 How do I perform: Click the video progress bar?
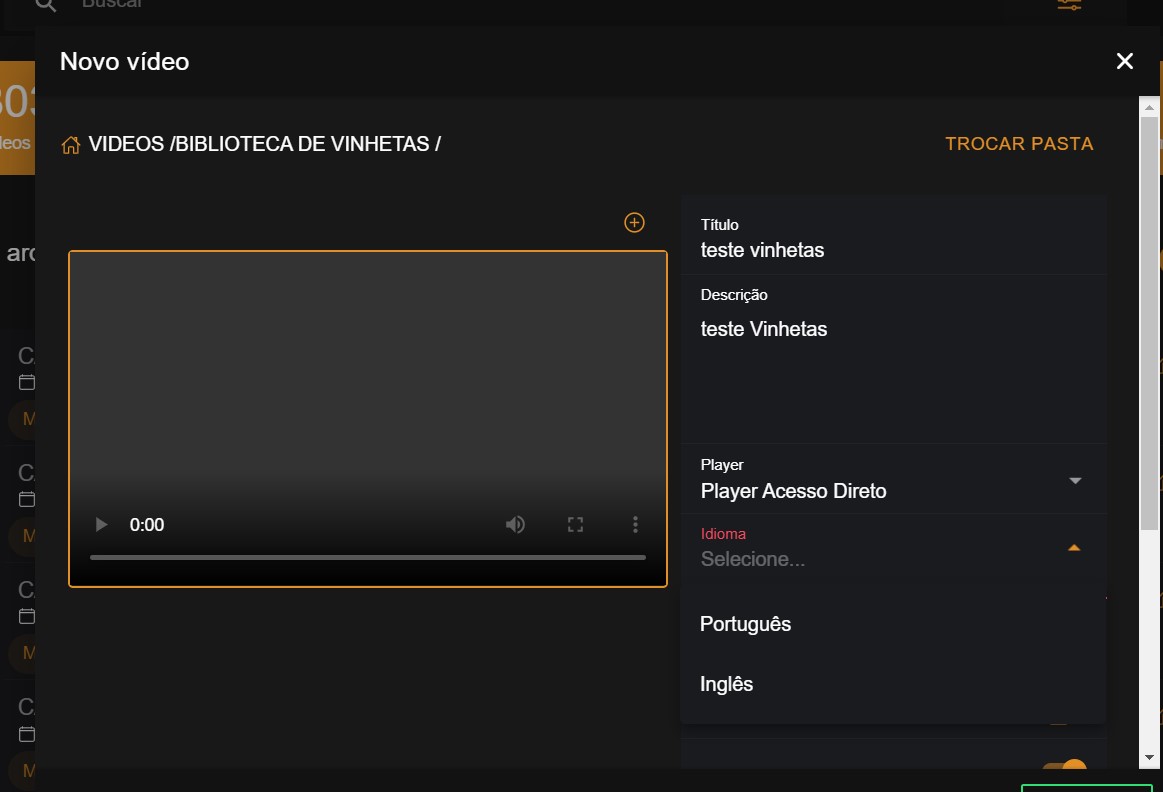(x=368, y=557)
